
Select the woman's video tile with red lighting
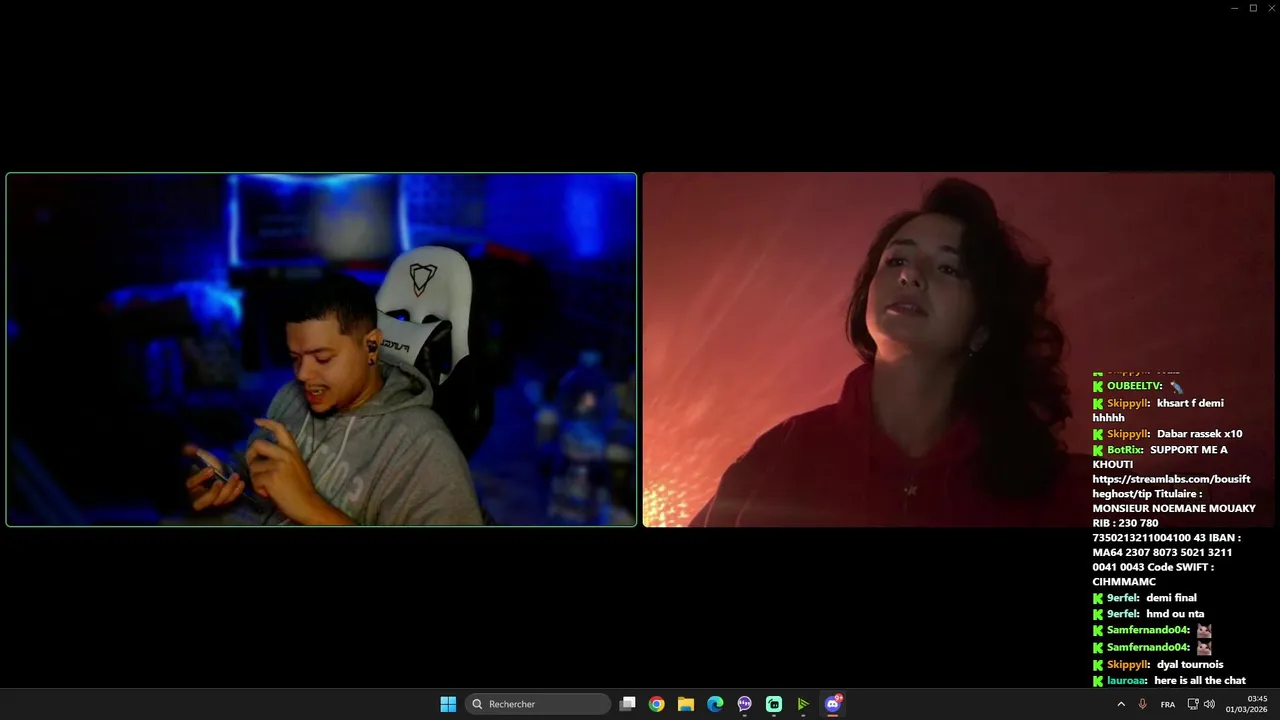(958, 349)
